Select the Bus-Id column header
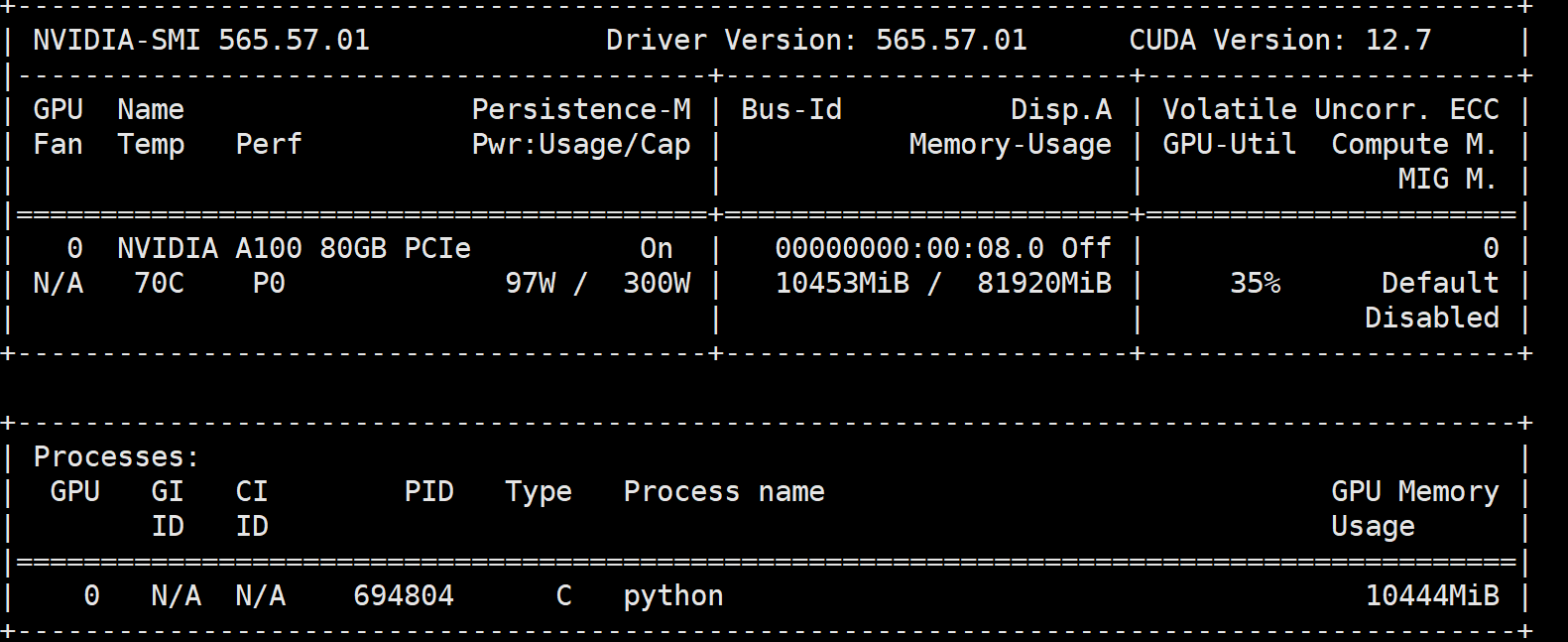Image resolution: width=1568 pixels, height=642 pixels. click(x=791, y=109)
